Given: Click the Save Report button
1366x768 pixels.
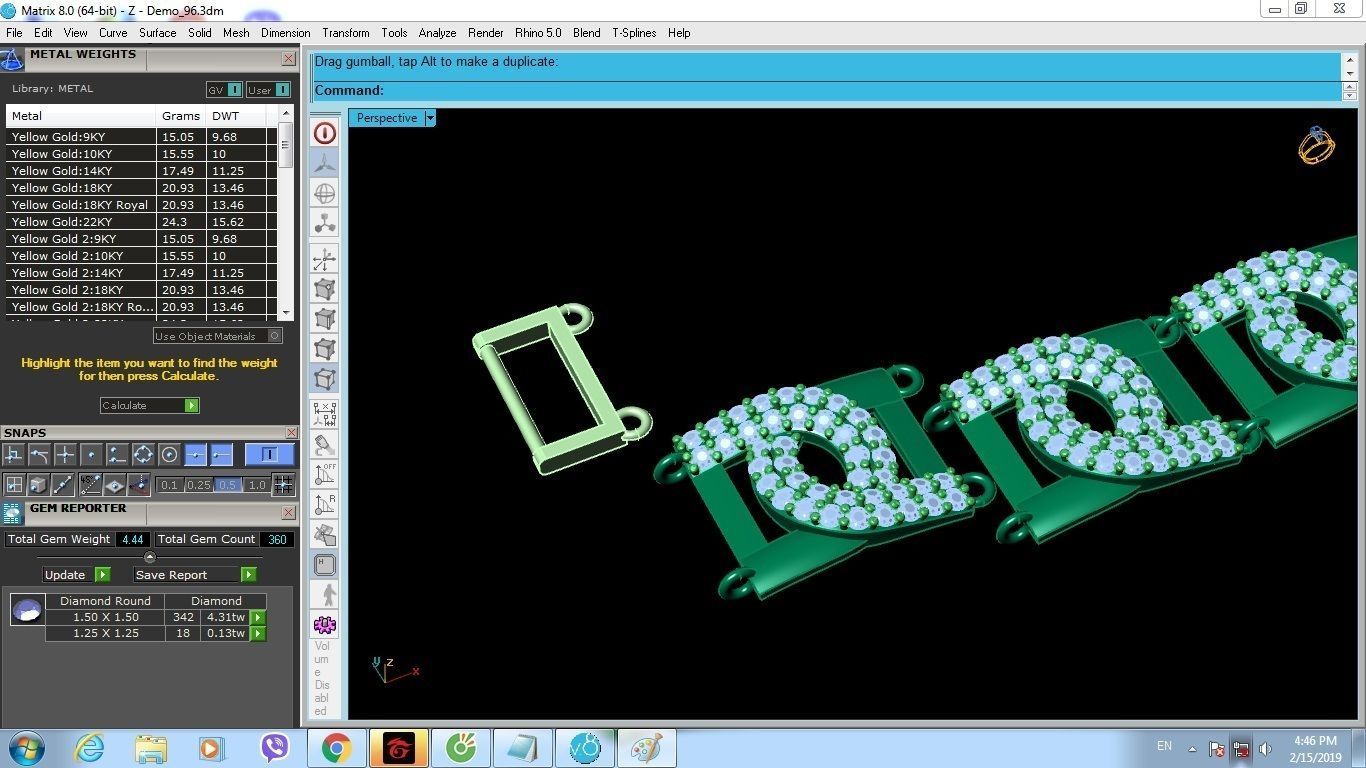Looking at the screenshot, I should click(x=195, y=575).
